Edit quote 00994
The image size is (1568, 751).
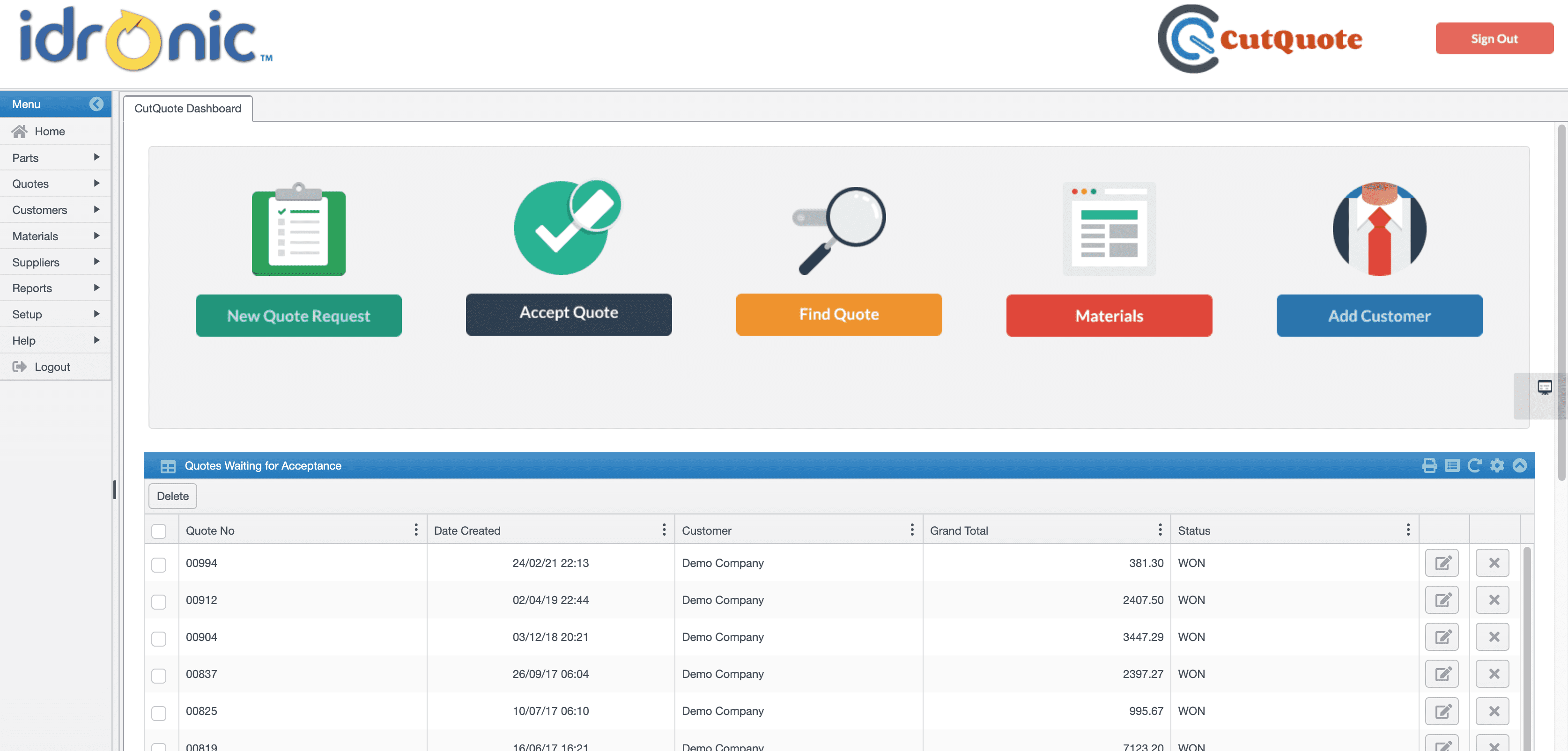pyautogui.click(x=1442, y=563)
